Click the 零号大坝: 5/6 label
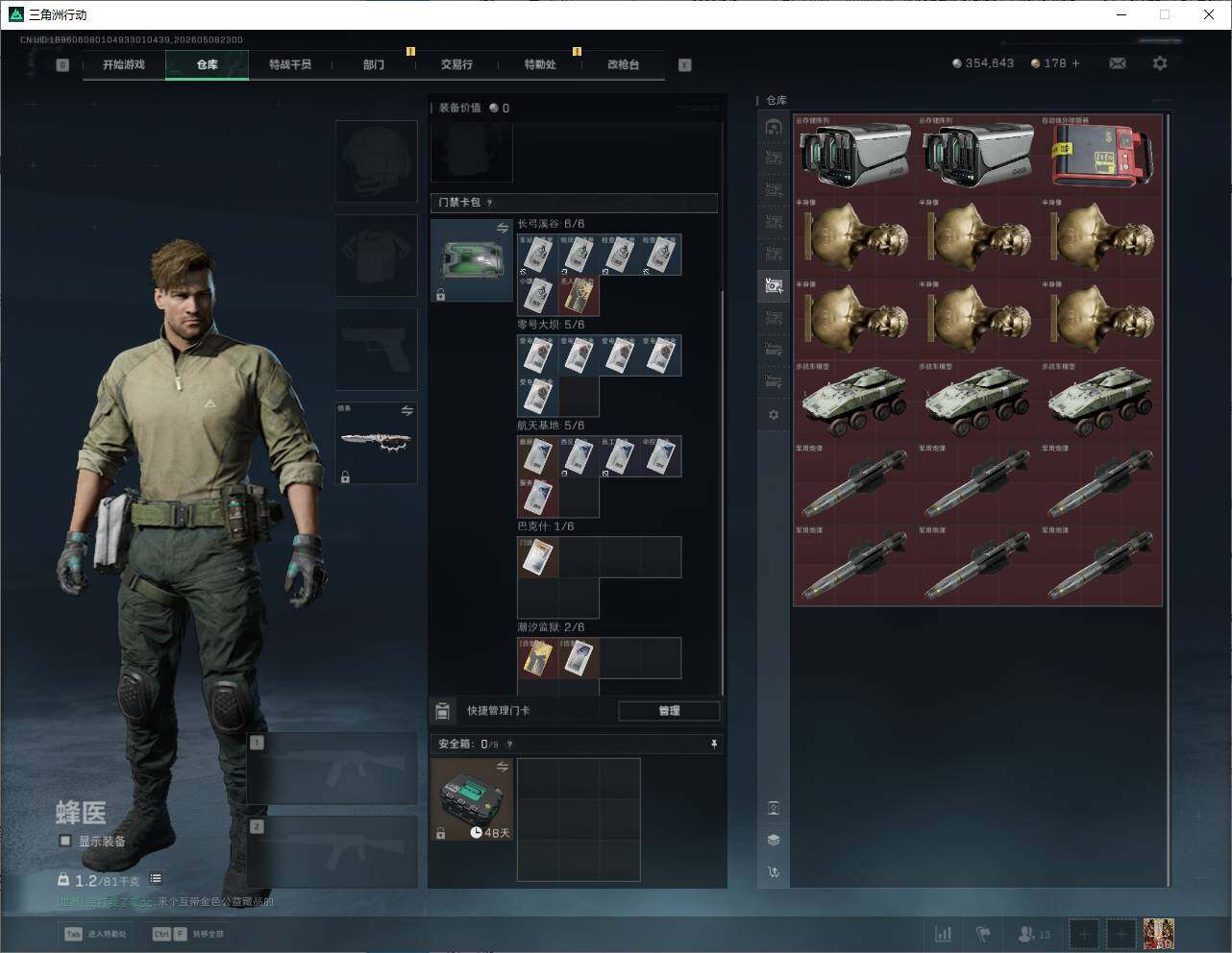Viewport: 1232px width, 953px height. point(551,325)
